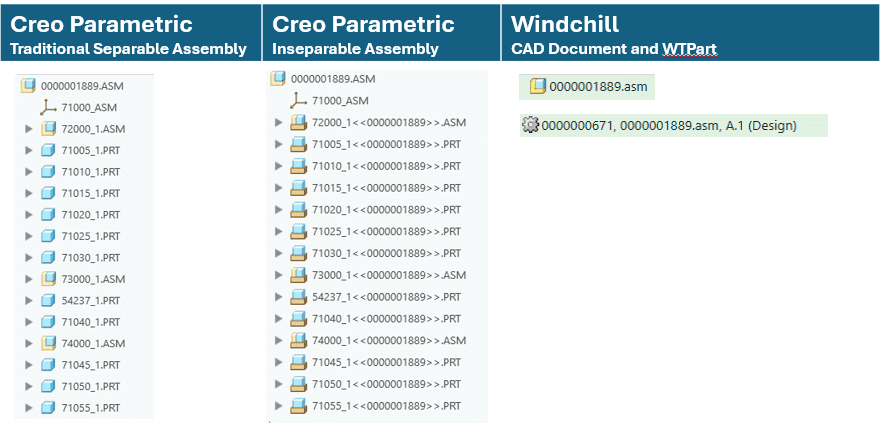Viewport: 881px width, 423px height.
Task: Expand the 72000_1<<0000001889>>.ASM node
Action: (279, 122)
